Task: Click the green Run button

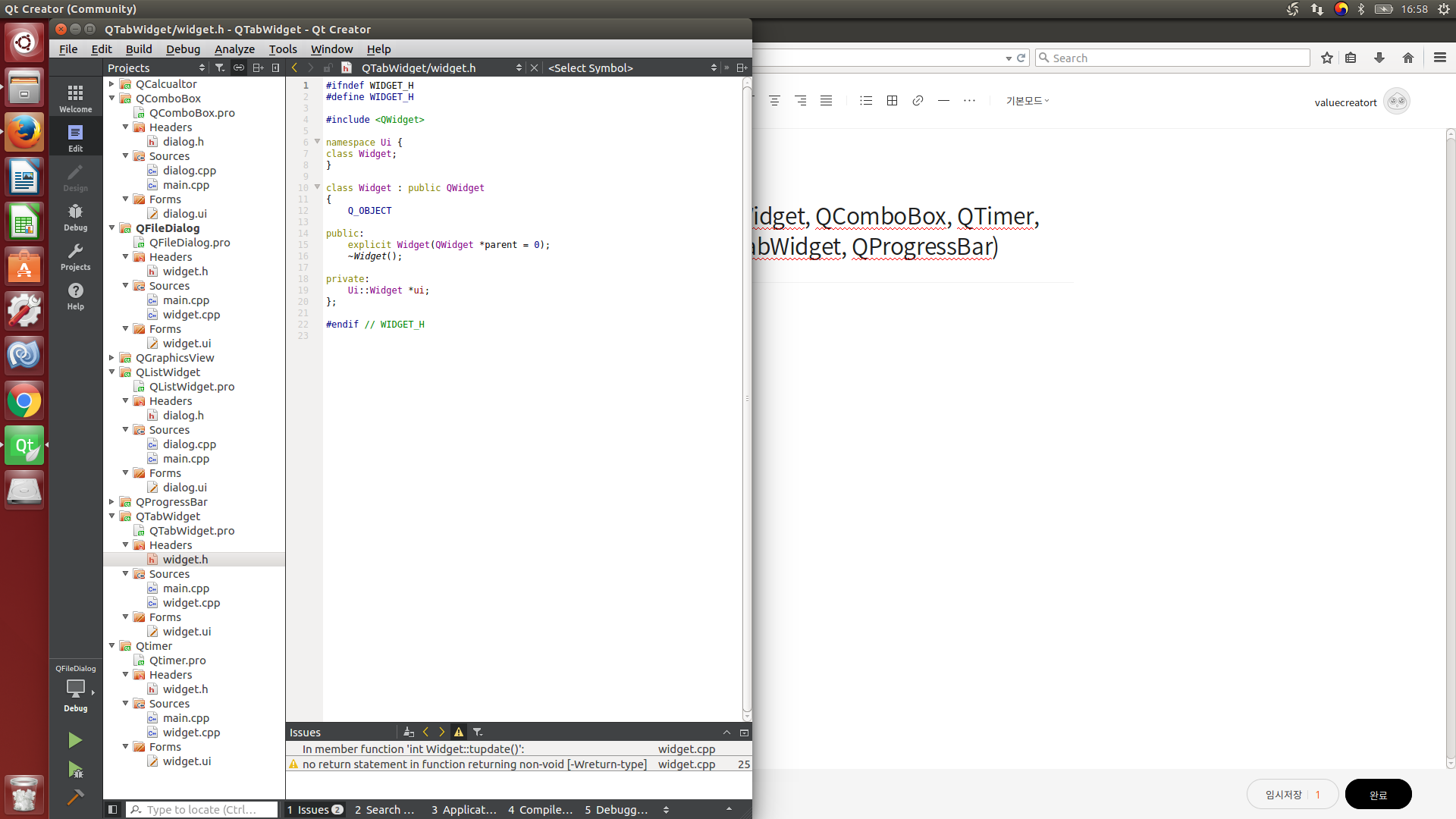Action: pyautogui.click(x=74, y=740)
